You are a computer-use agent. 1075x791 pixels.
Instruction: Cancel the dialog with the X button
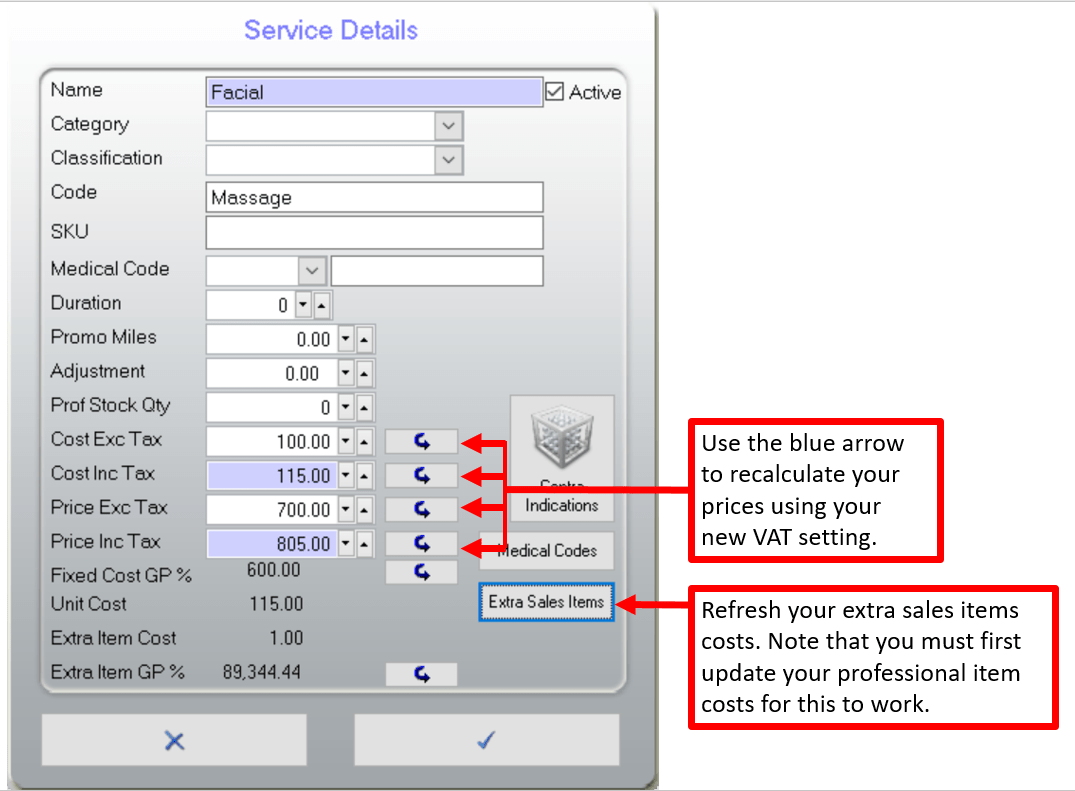(x=173, y=739)
